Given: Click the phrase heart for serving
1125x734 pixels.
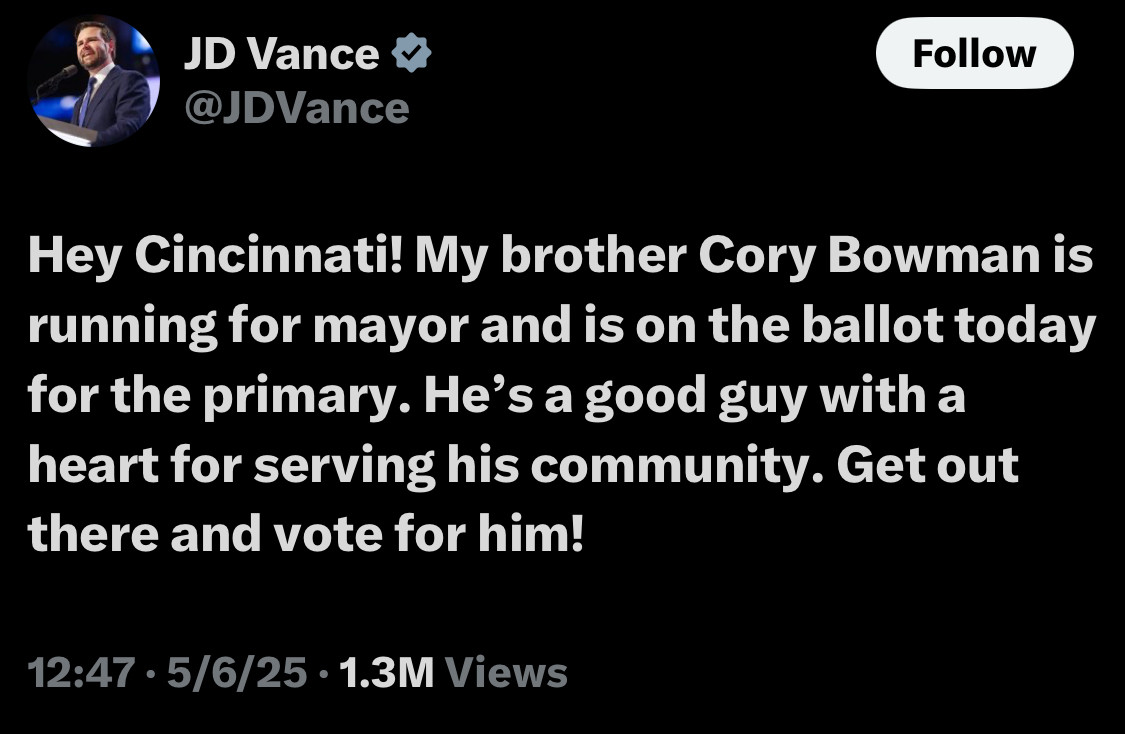Looking at the screenshot, I should pyautogui.click(x=232, y=467).
